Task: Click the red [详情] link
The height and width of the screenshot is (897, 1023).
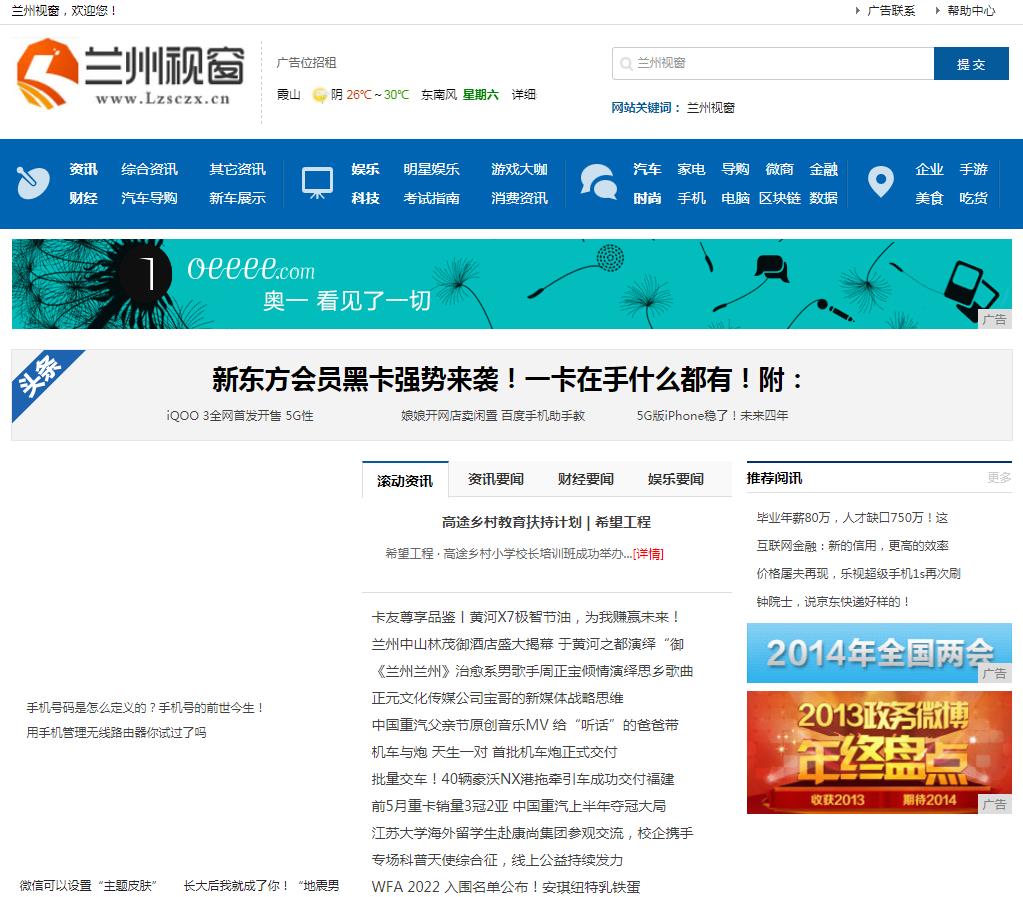Action: pos(648,554)
